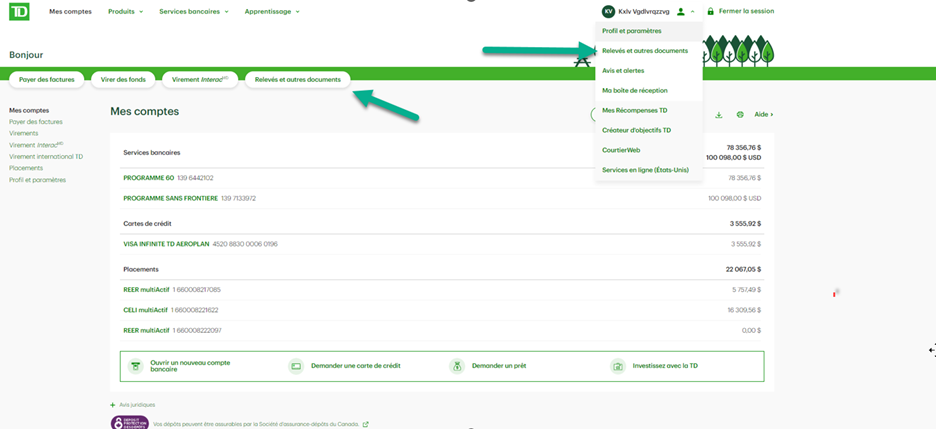Click the green user profile icon

(681, 11)
